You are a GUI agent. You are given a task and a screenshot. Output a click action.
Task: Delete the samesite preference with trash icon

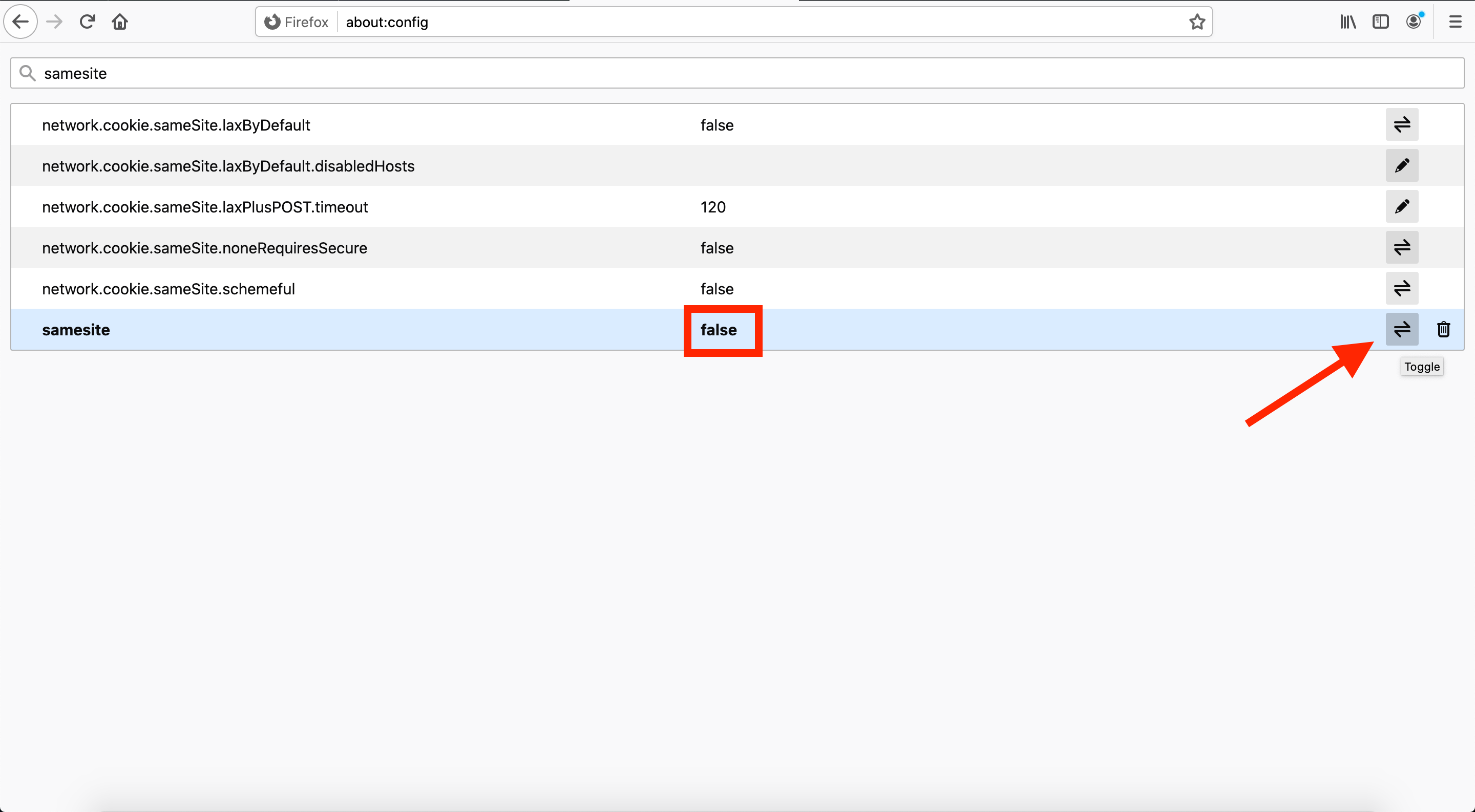[x=1443, y=330]
